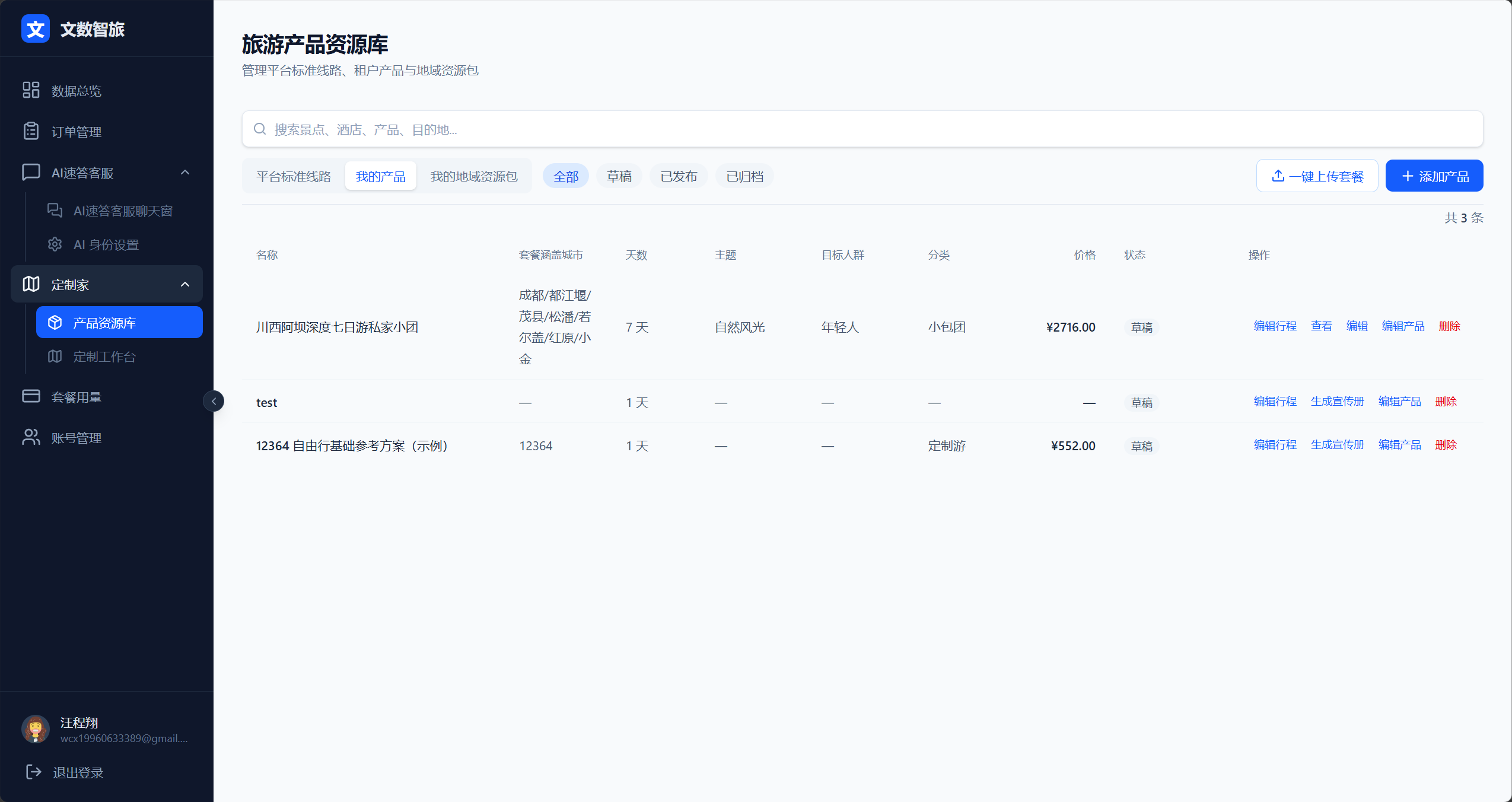
Task: Click the 产品资源库 box icon
Action: [55, 323]
